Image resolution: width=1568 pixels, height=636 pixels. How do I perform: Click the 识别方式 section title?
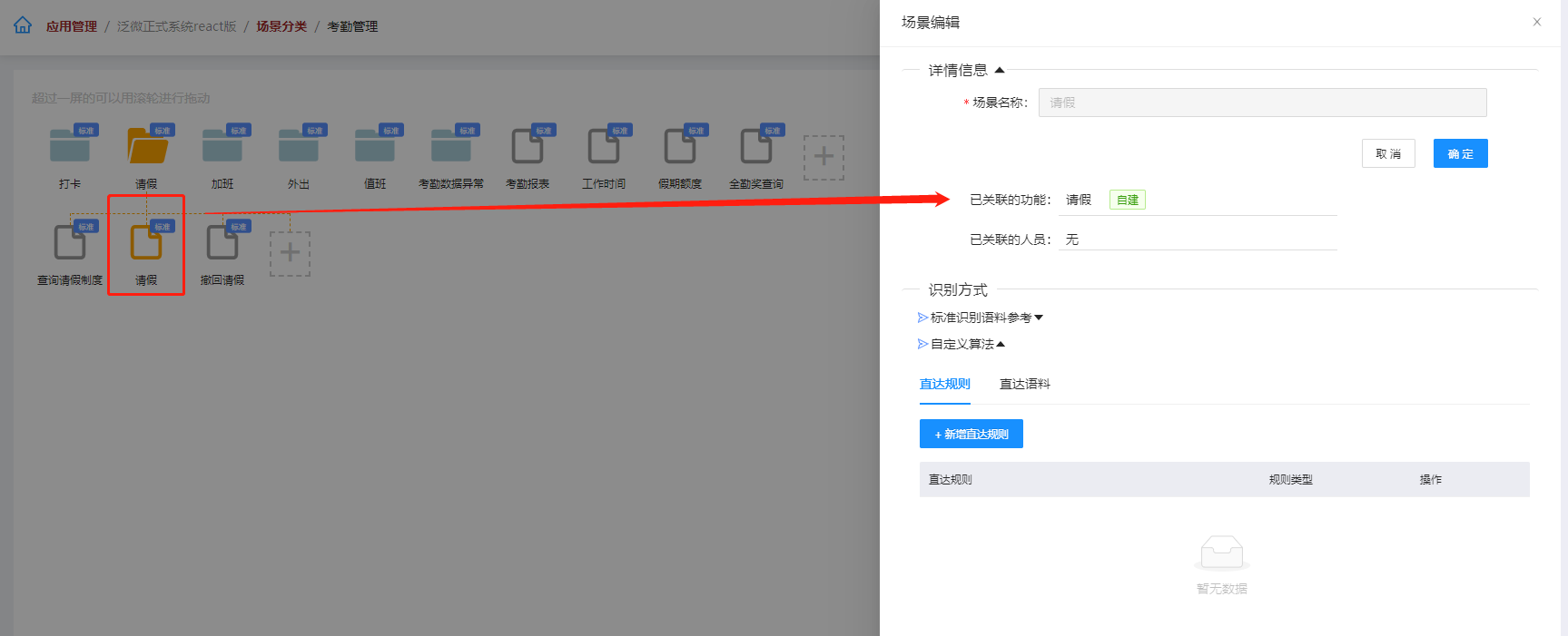point(957,289)
